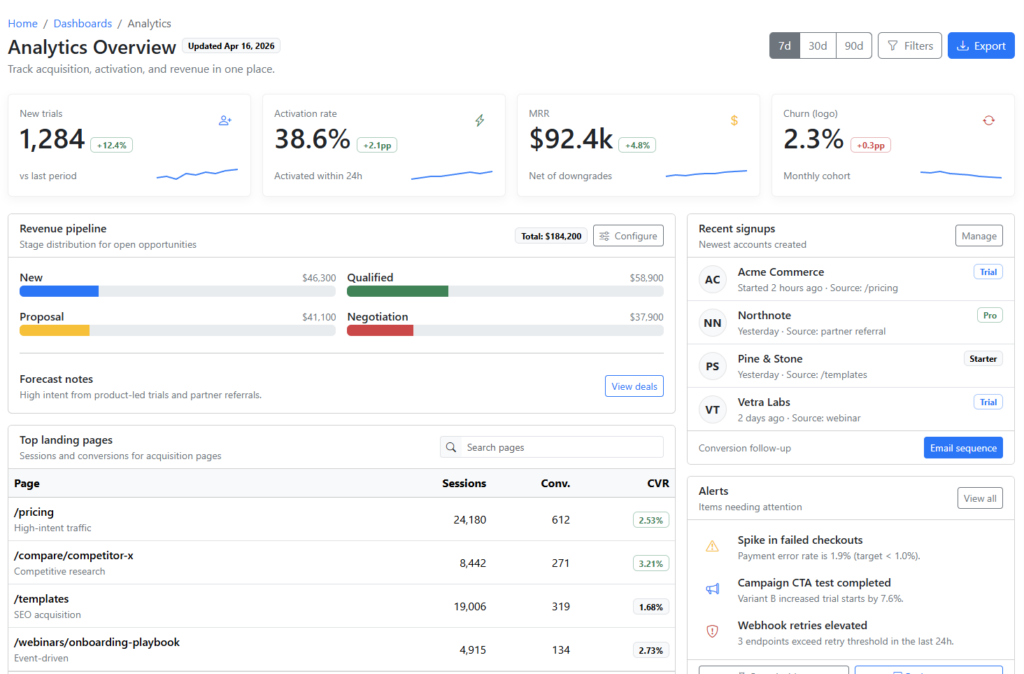Open Dashboards breadcrumb link
Viewport: 1024px width, 674px height.
pyautogui.click(x=82, y=23)
